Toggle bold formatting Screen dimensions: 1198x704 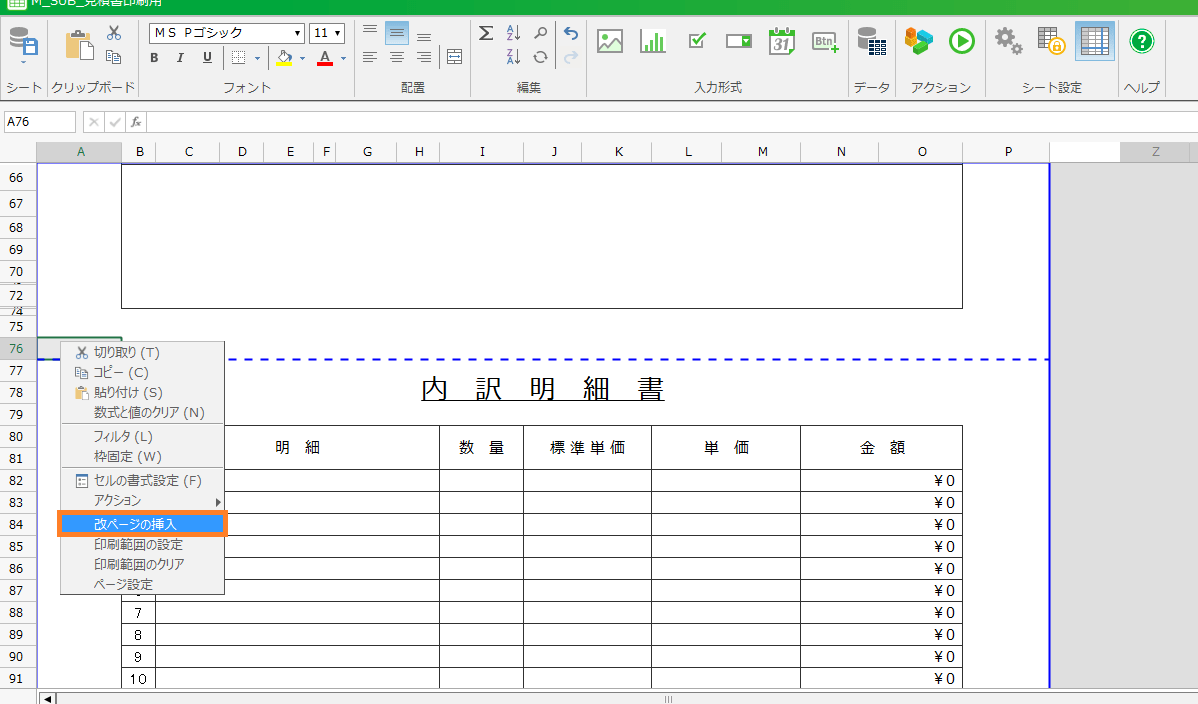pyautogui.click(x=154, y=58)
